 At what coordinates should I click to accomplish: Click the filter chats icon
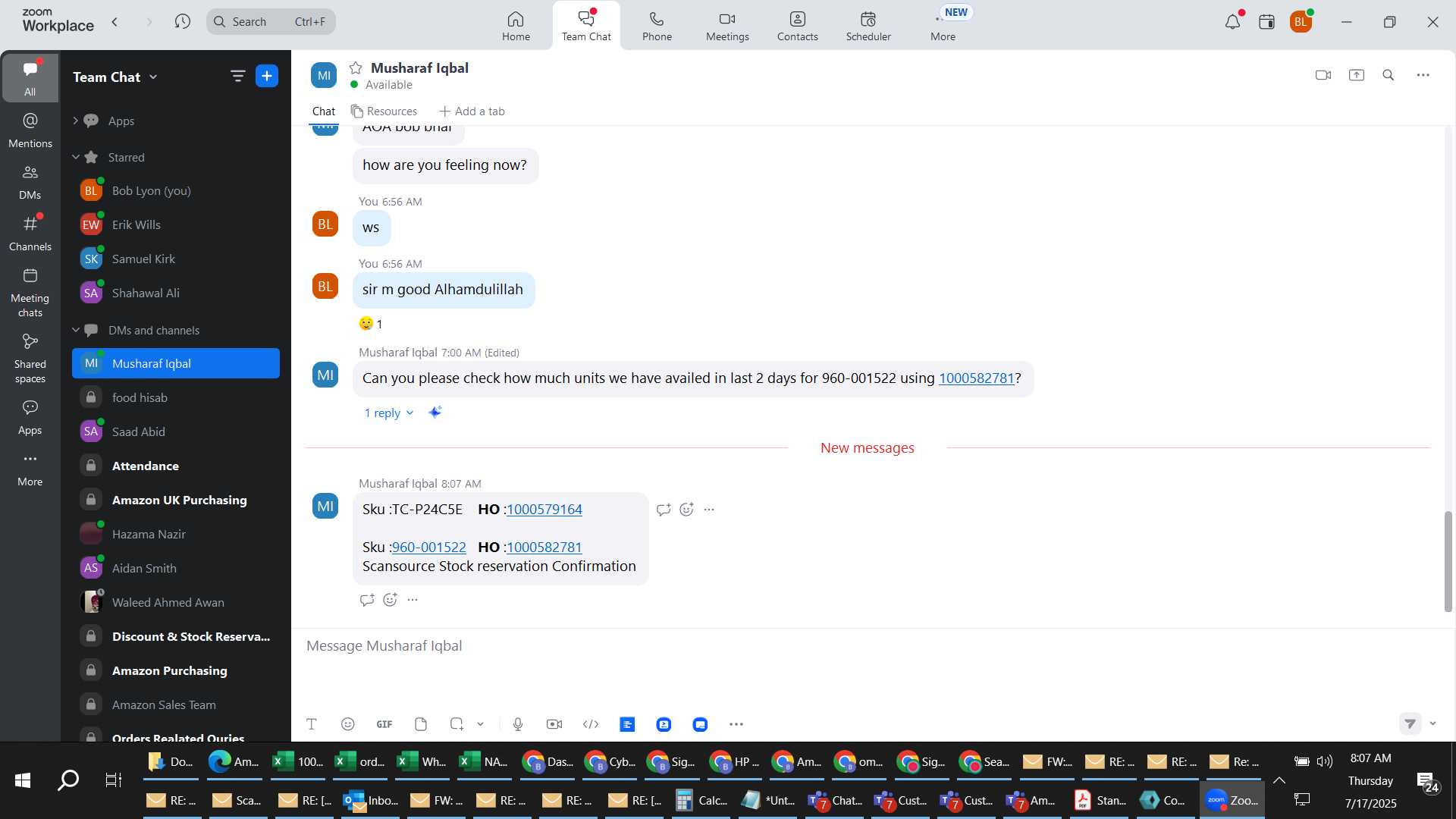(238, 76)
